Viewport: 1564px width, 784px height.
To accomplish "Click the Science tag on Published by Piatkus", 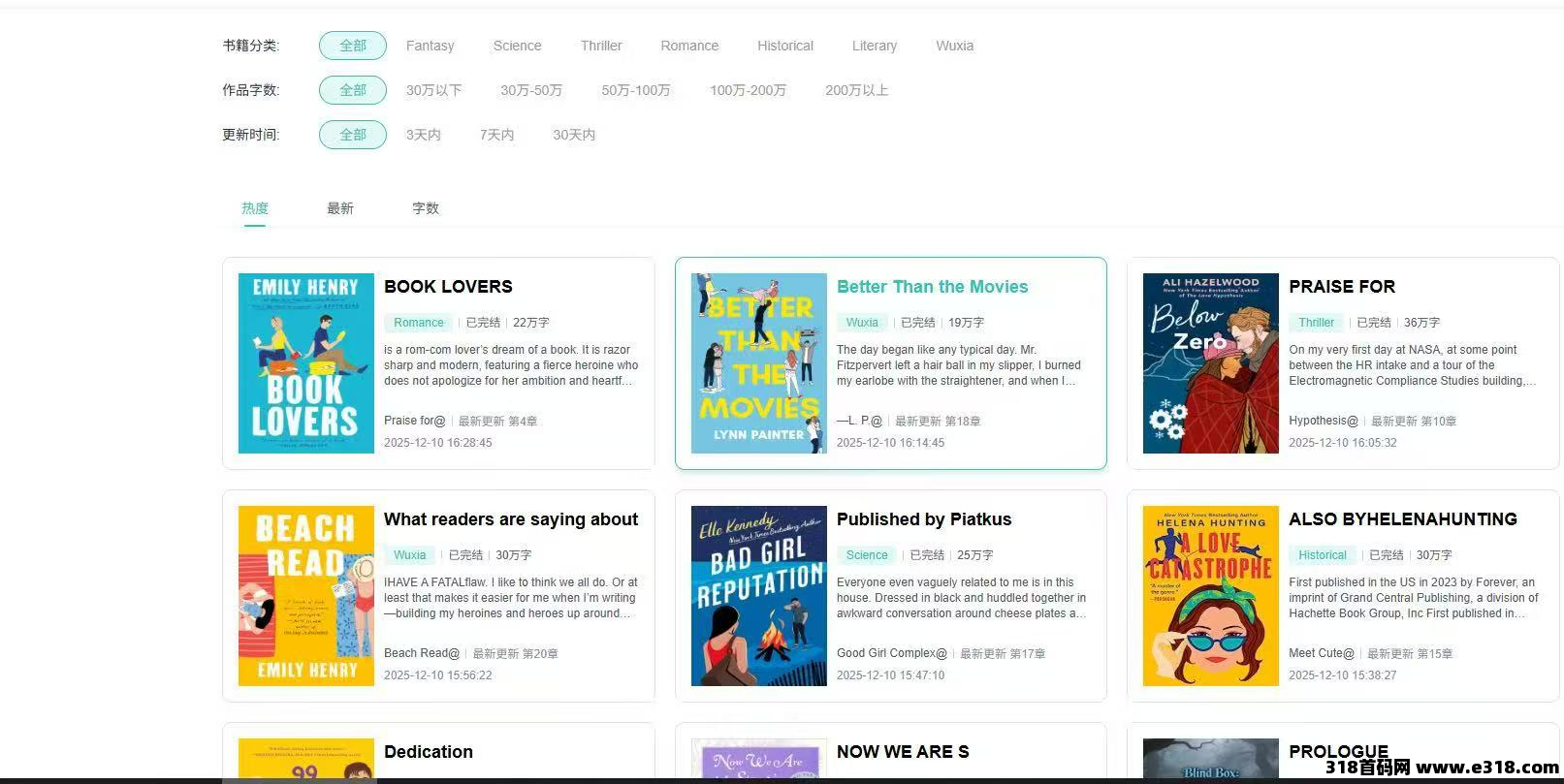I will 866,555.
